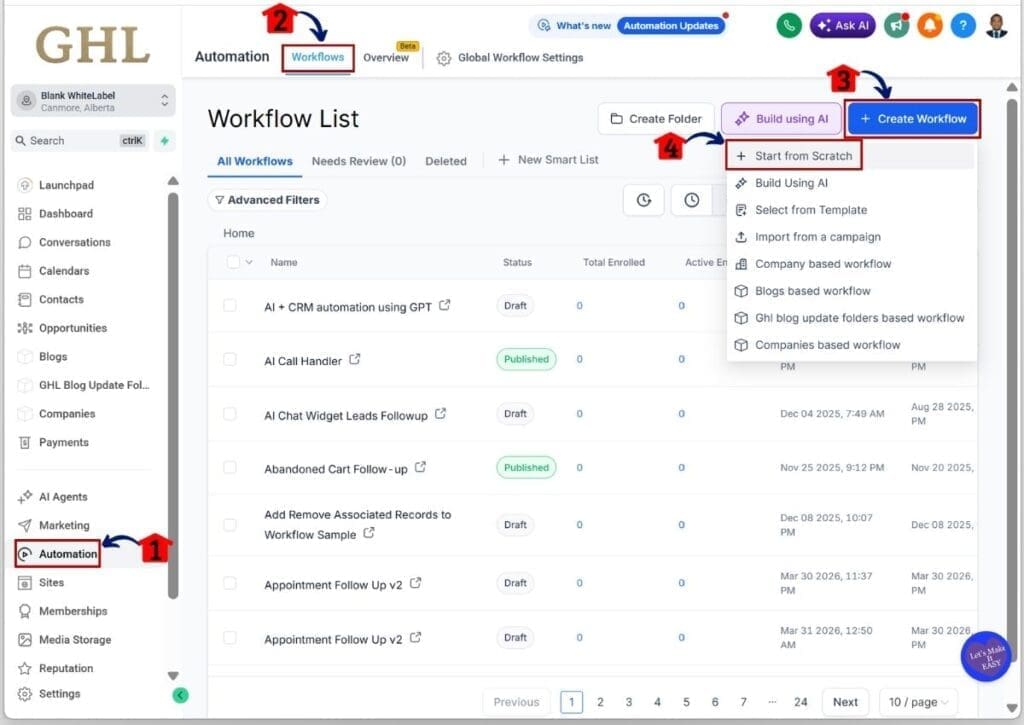Image resolution: width=1024 pixels, height=725 pixels.
Task: Open the AI Agents section
Action: 62,496
